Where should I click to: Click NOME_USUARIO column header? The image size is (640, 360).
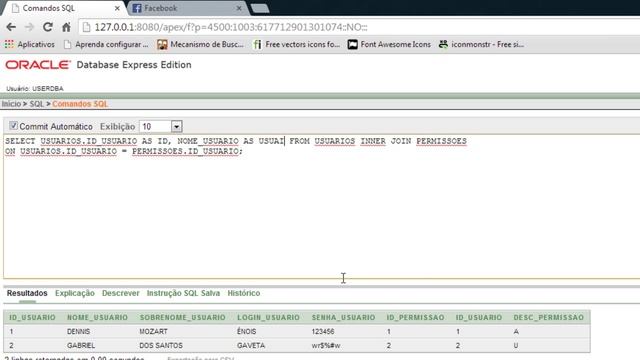(x=97, y=317)
